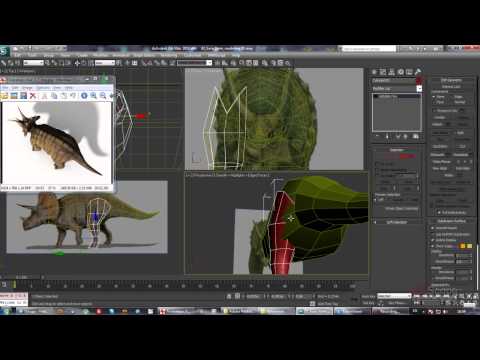This screenshot has width=480, height=360.
Task: Click the zoom out magnifier in image viewer
Action: coord(103,96)
